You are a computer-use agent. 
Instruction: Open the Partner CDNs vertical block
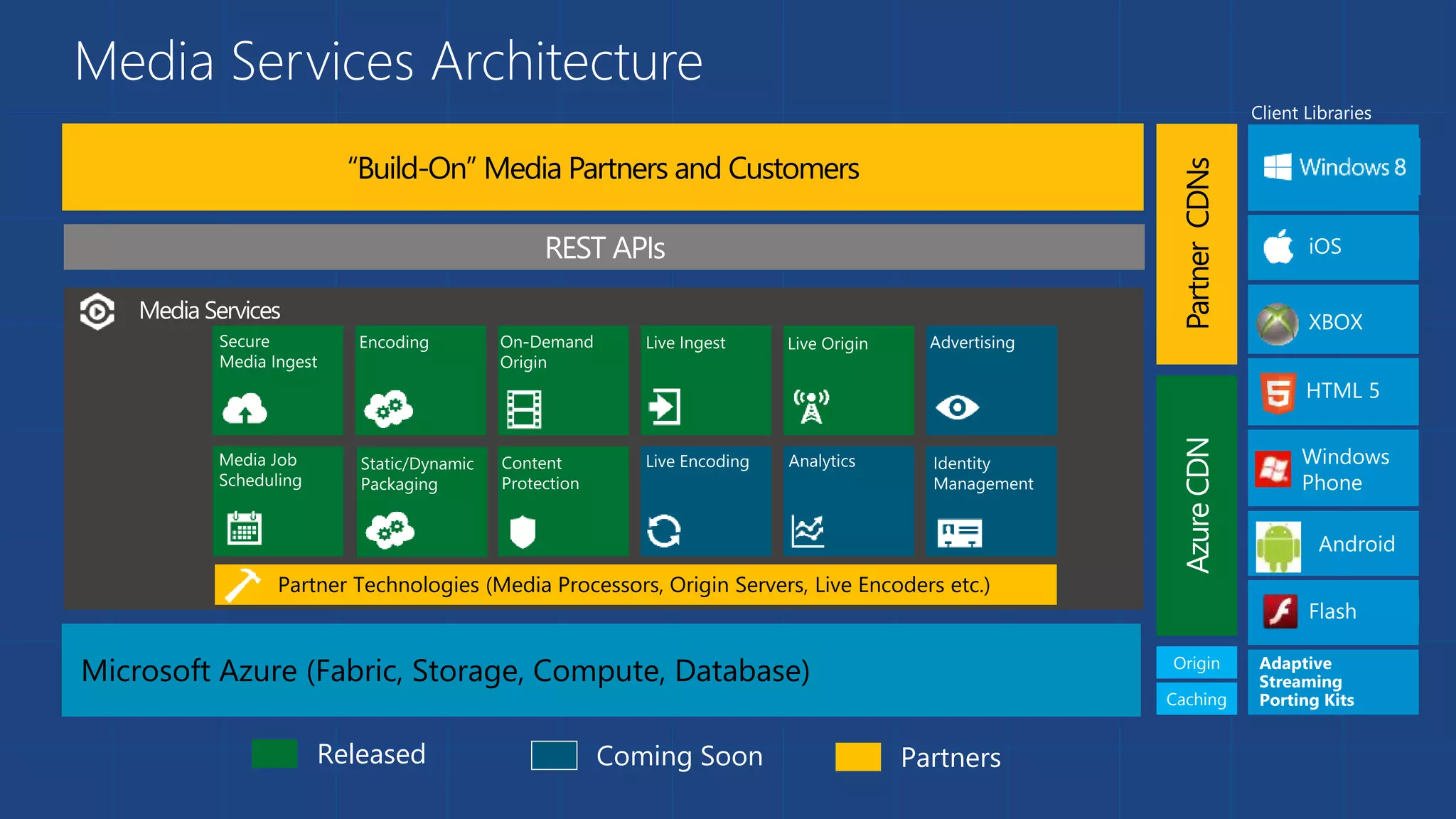click(x=1197, y=244)
